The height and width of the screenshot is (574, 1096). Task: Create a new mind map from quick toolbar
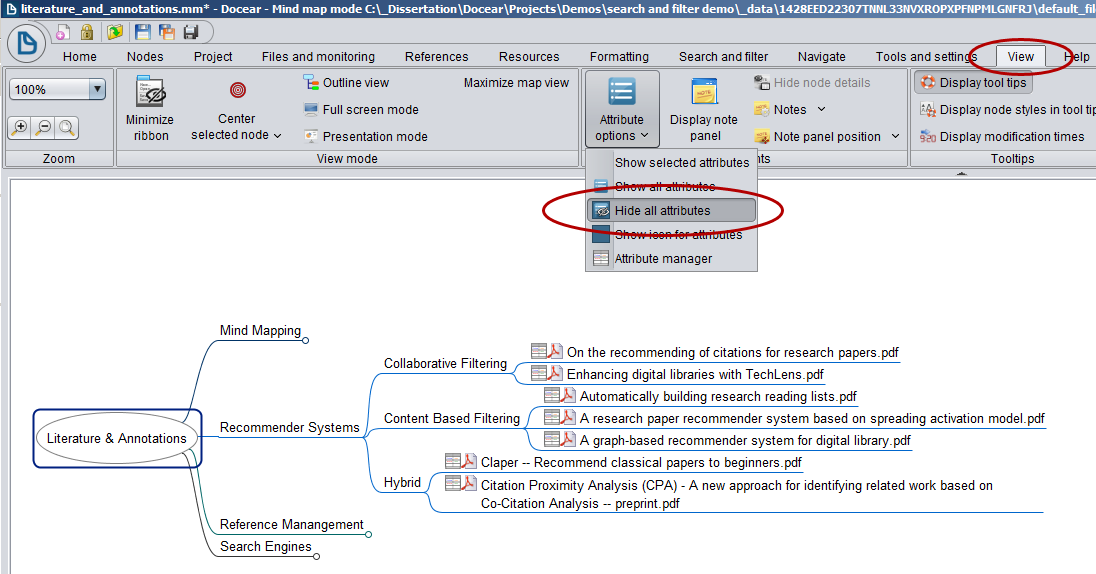63,32
